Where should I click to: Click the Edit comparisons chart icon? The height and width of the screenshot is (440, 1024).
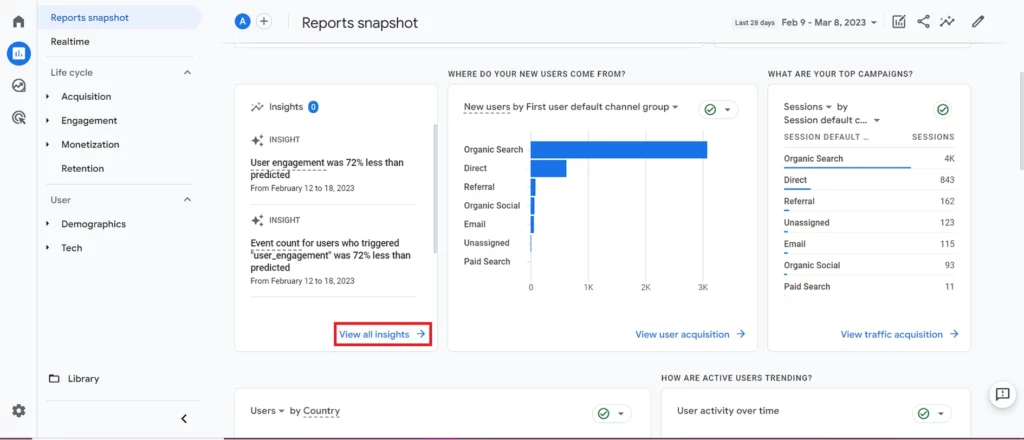(899, 21)
